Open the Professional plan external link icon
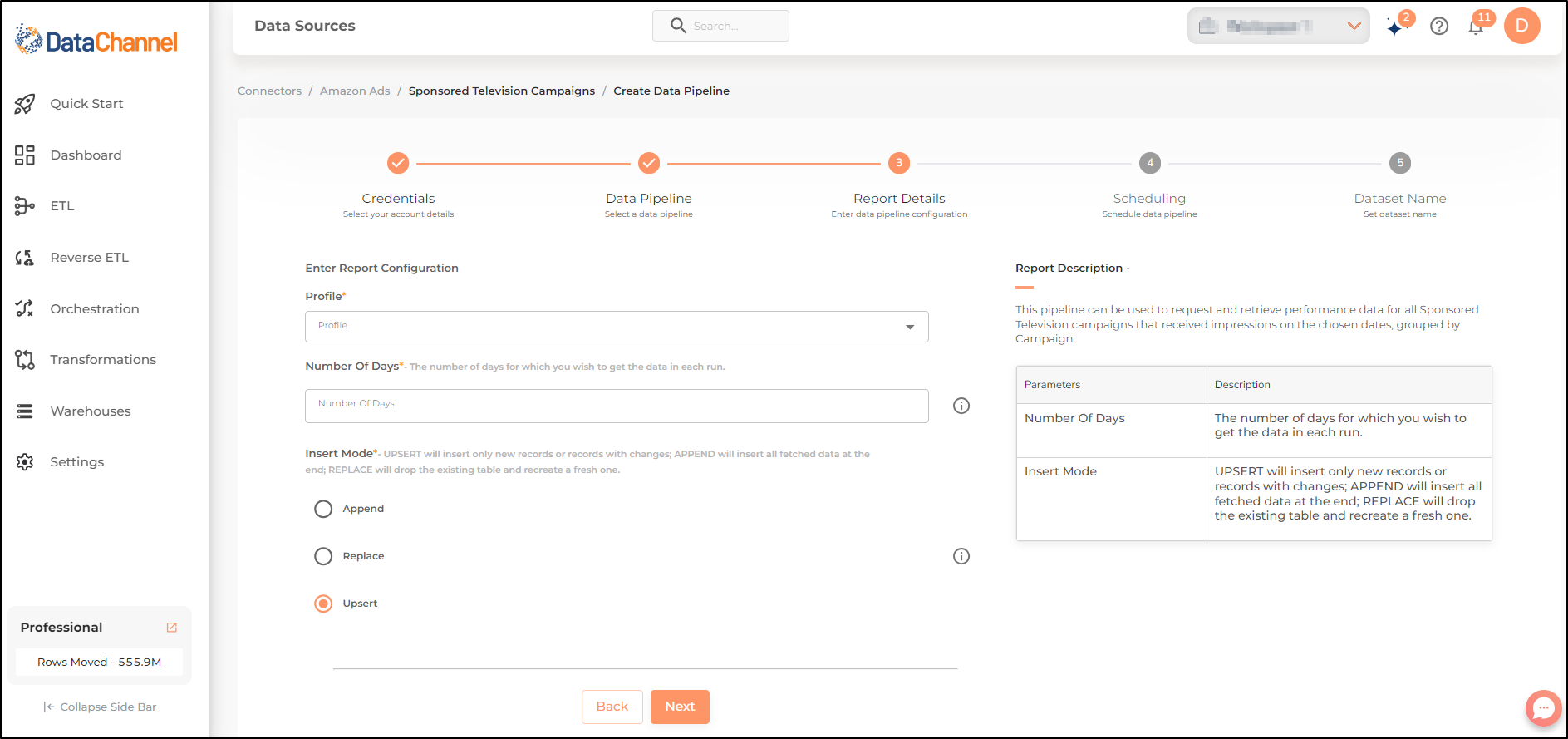This screenshot has height=739, width=1568. click(172, 628)
